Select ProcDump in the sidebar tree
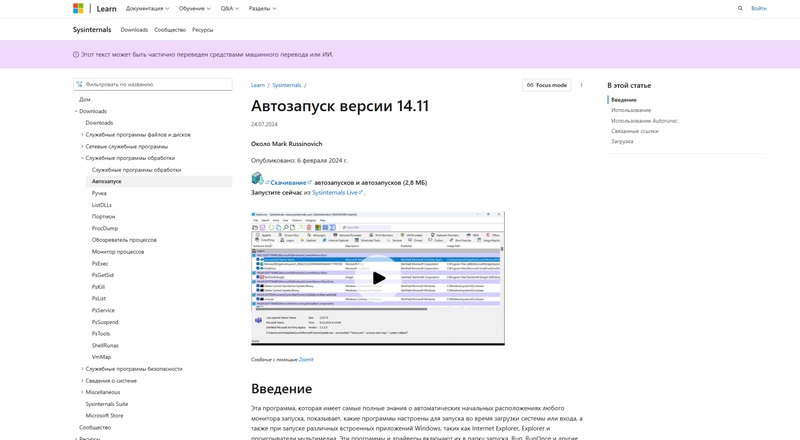Image resolution: width=800 pixels, height=440 pixels. [105, 228]
